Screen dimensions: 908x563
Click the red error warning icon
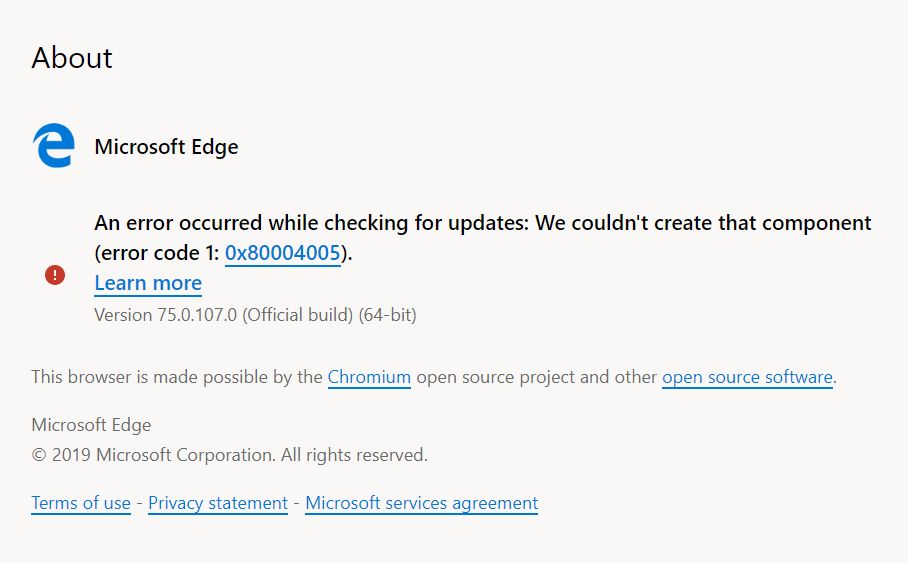pyautogui.click(x=55, y=275)
